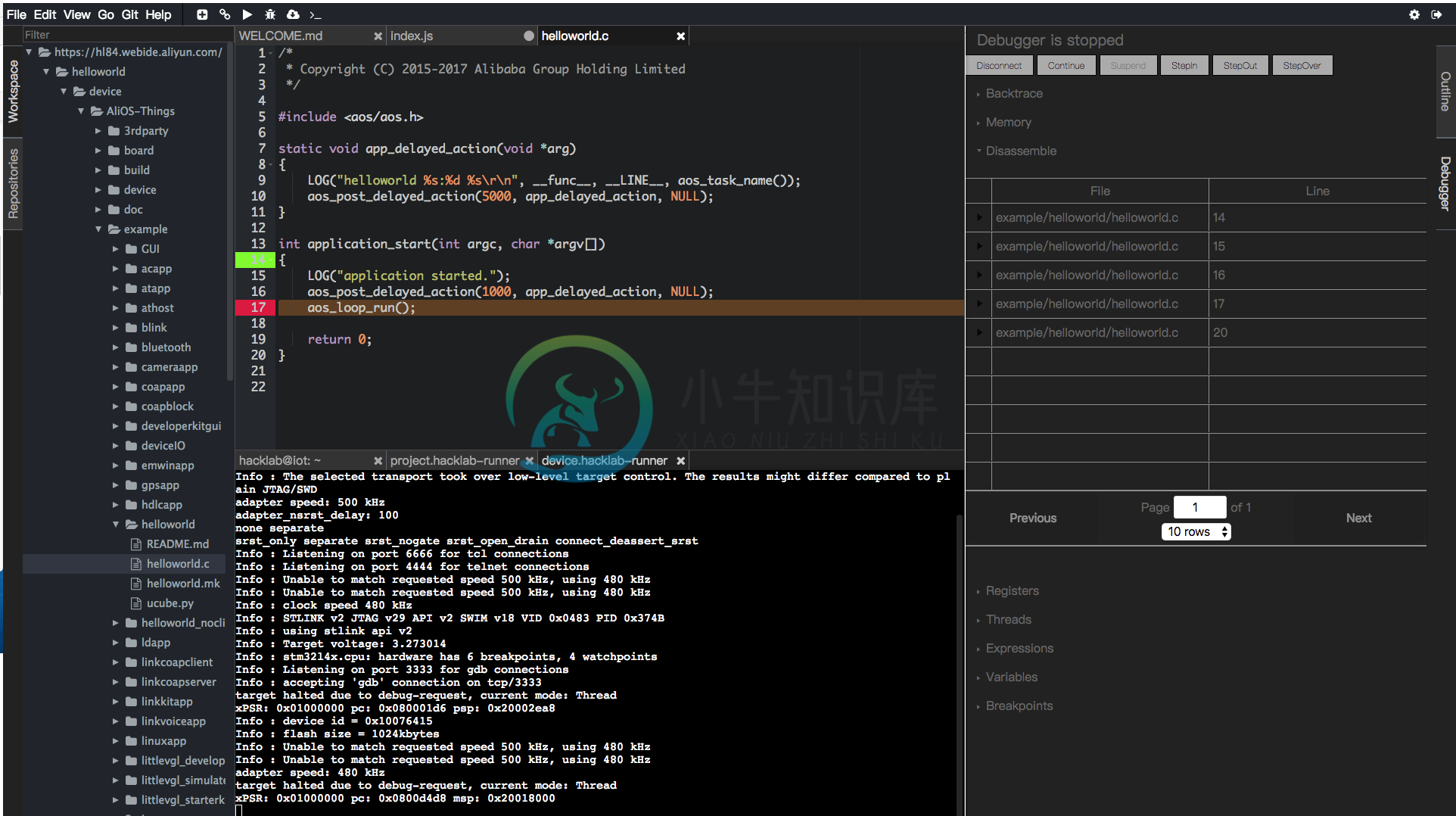
Task: Open README.md in file tree
Action: coord(177,544)
